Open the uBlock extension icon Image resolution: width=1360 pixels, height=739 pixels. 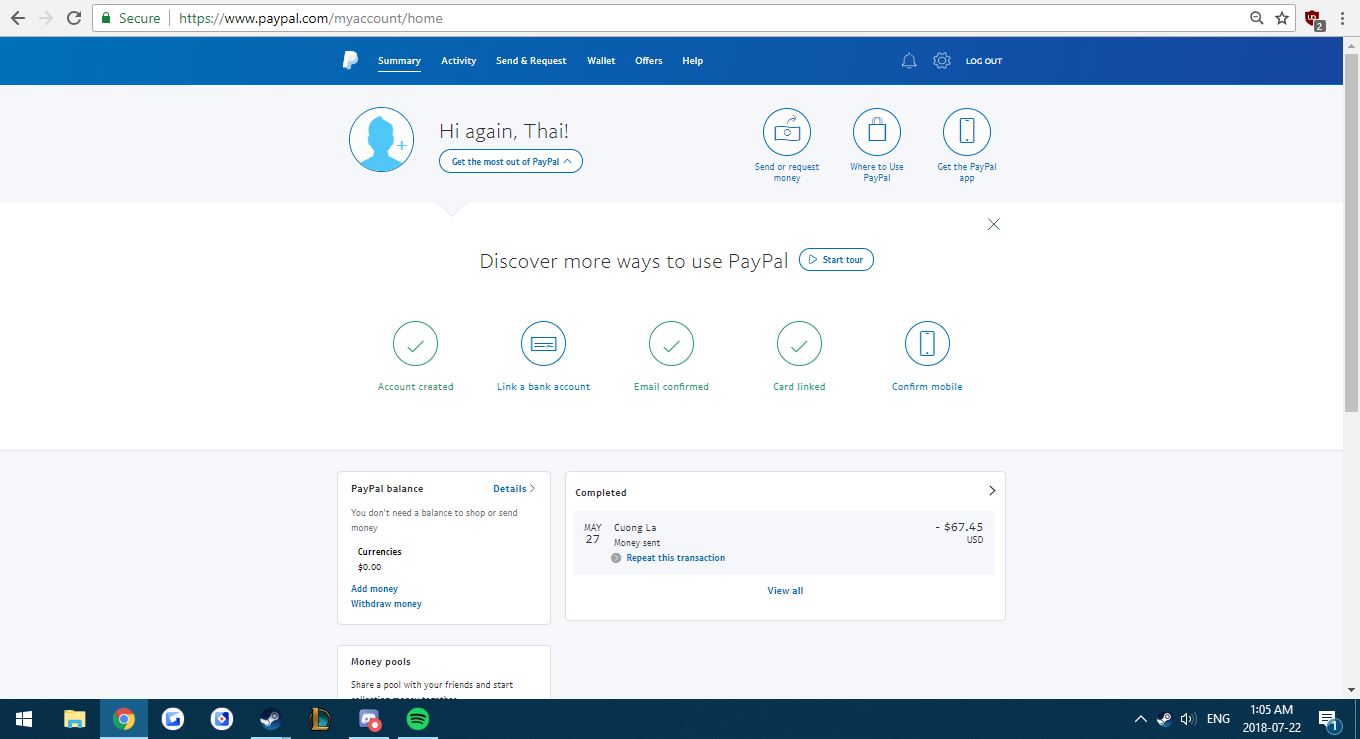point(1314,19)
